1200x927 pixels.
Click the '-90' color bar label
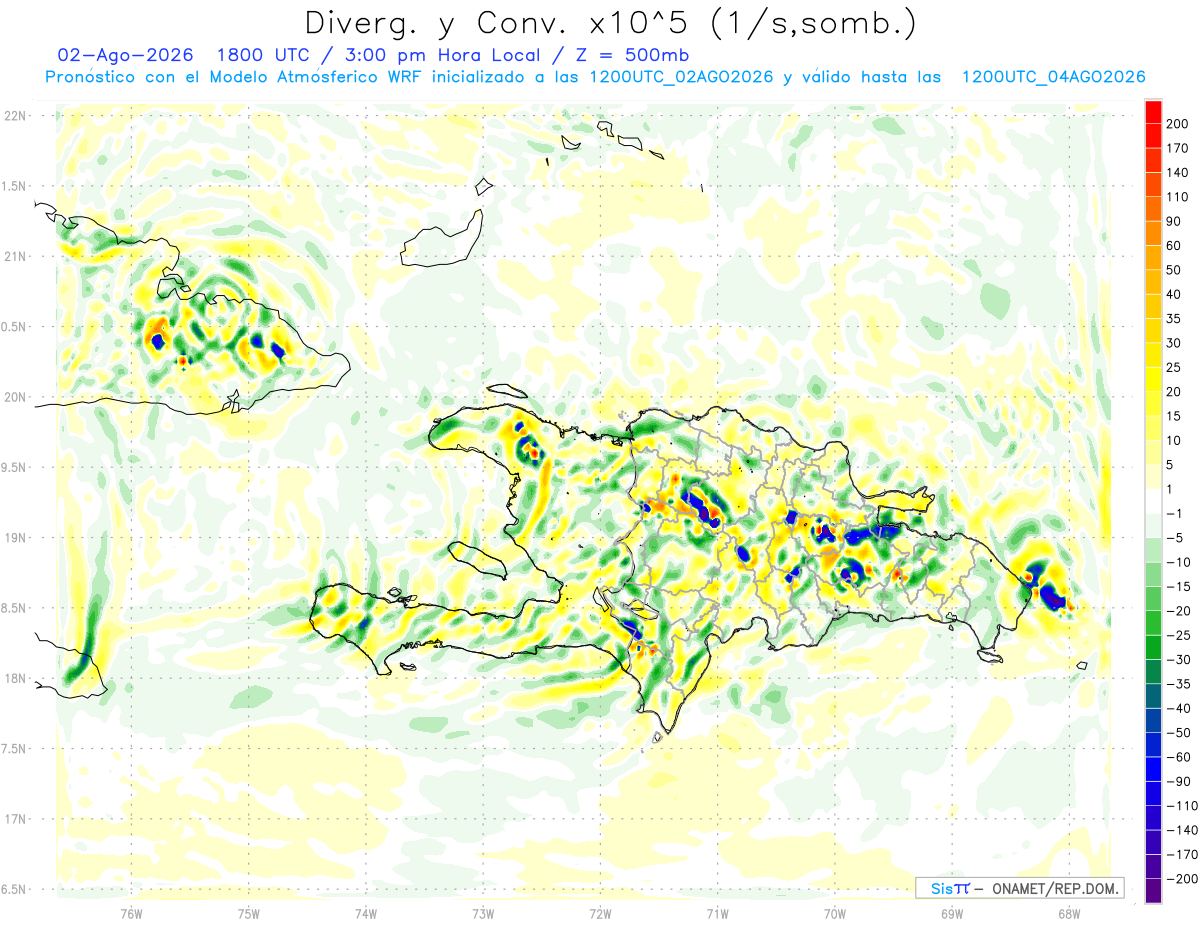click(1178, 782)
